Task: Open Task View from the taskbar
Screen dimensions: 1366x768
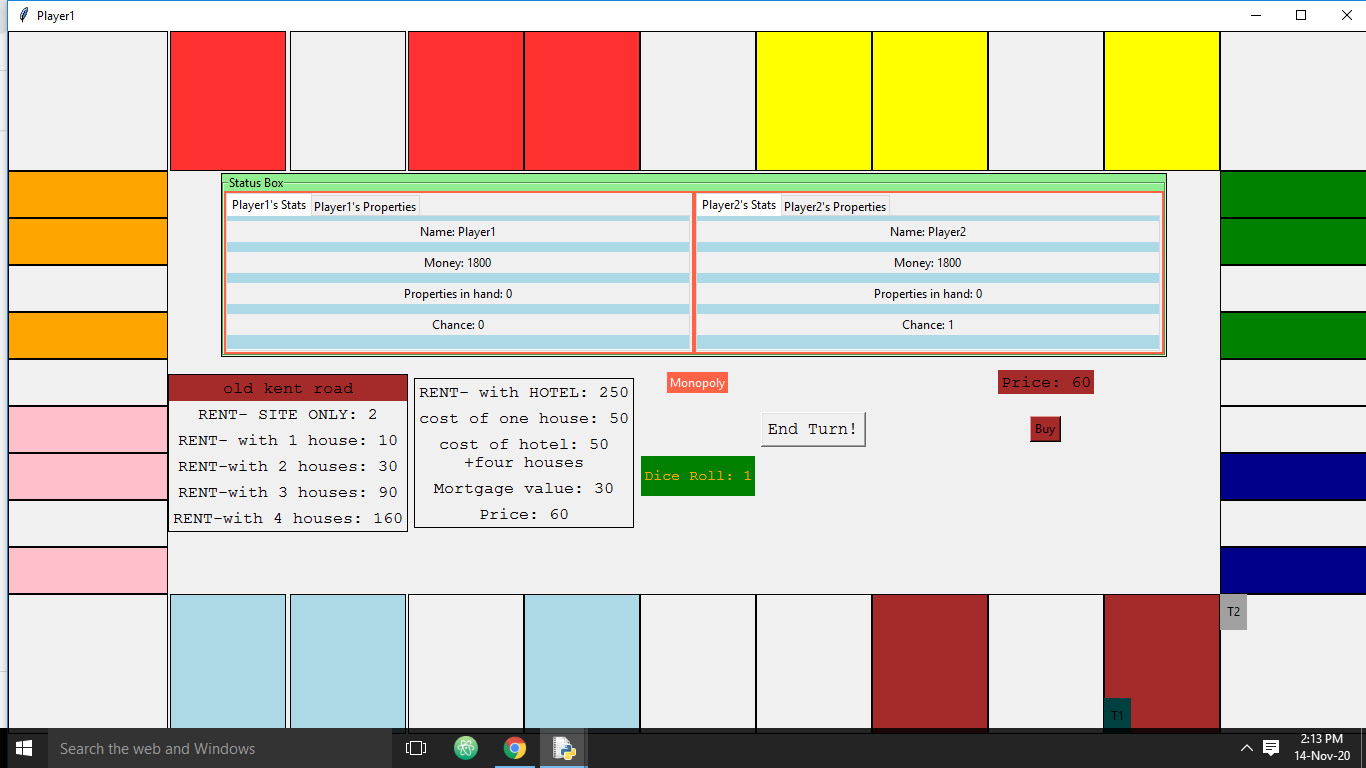Action: point(416,748)
